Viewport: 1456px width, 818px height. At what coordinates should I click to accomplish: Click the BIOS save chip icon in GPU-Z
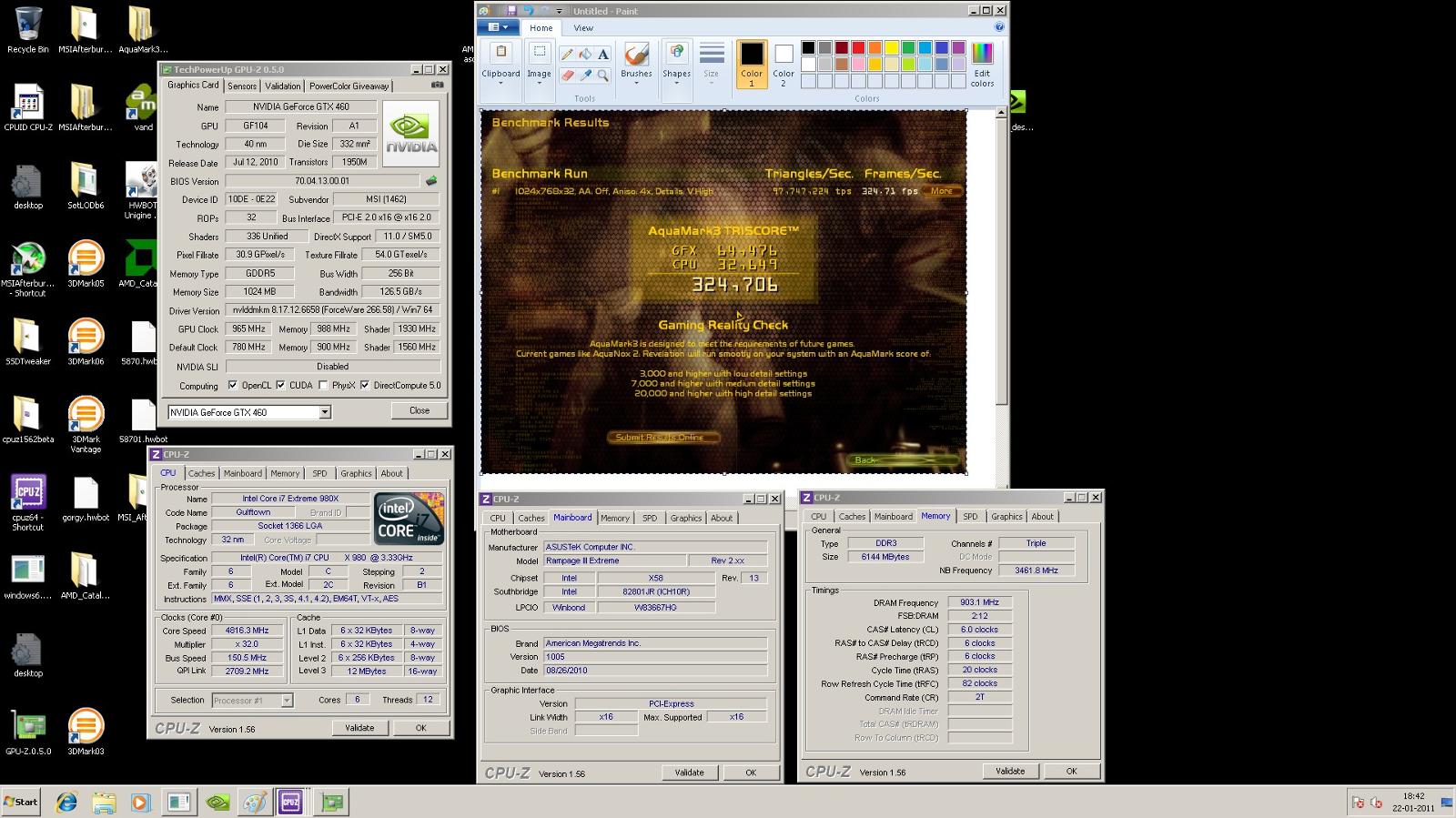pyautogui.click(x=431, y=181)
